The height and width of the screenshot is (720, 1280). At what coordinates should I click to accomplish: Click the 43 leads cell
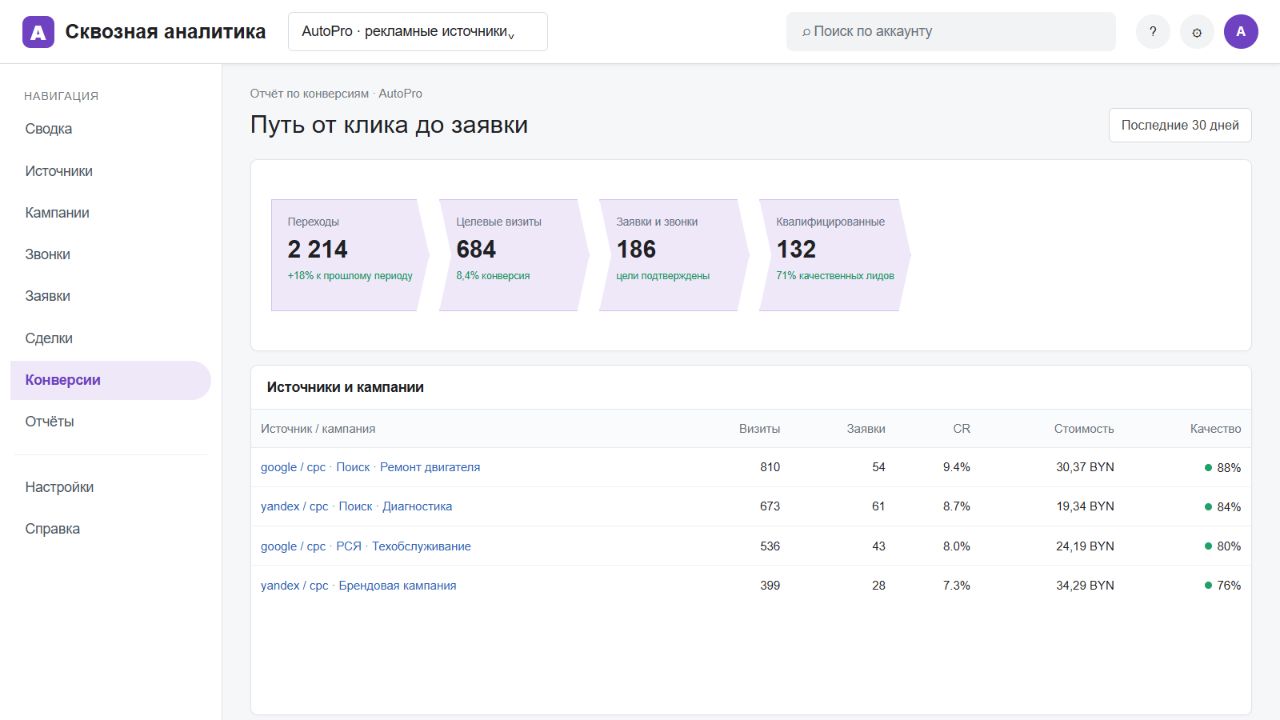click(879, 546)
